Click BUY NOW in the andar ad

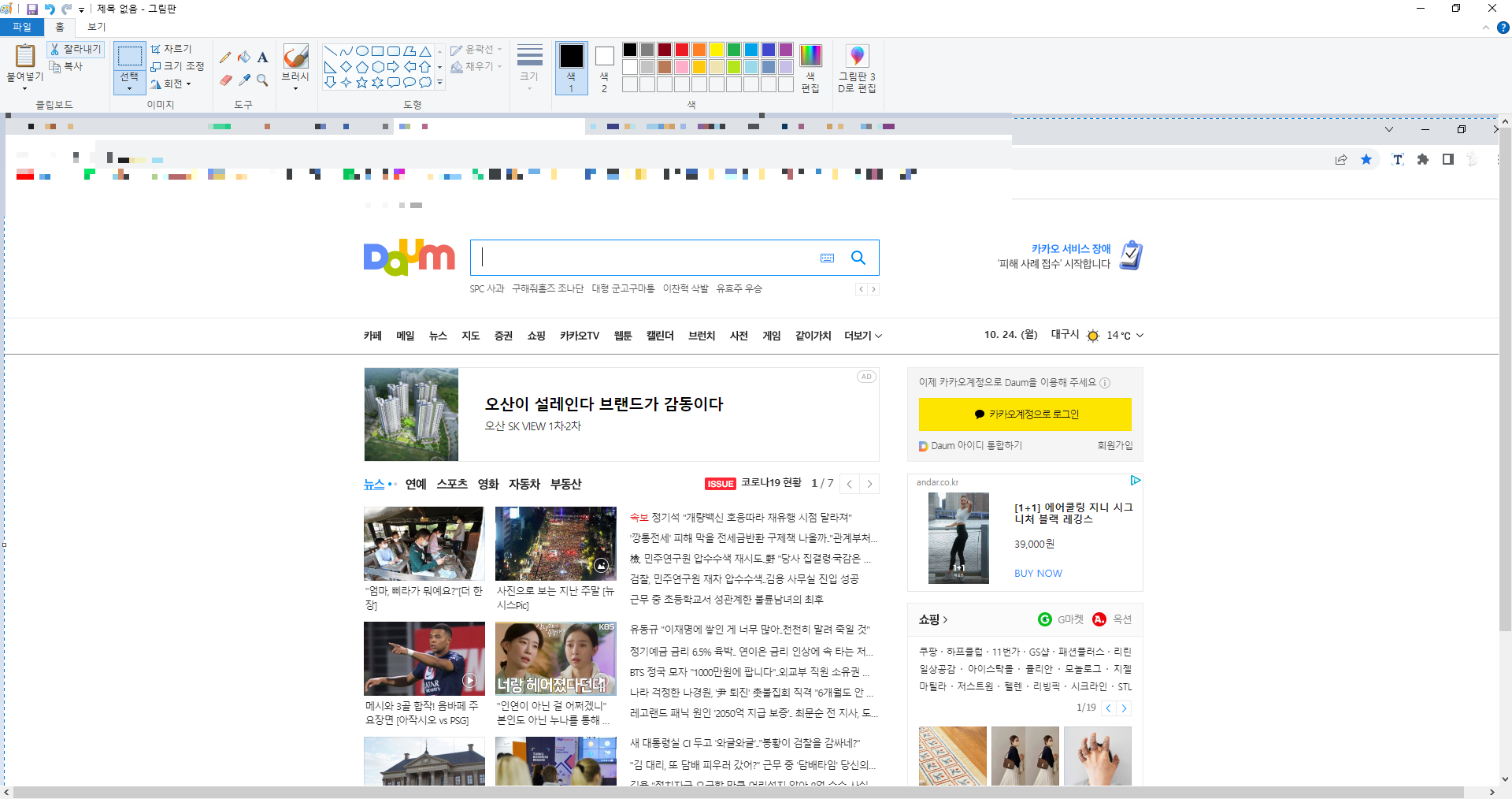pyautogui.click(x=1038, y=573)
